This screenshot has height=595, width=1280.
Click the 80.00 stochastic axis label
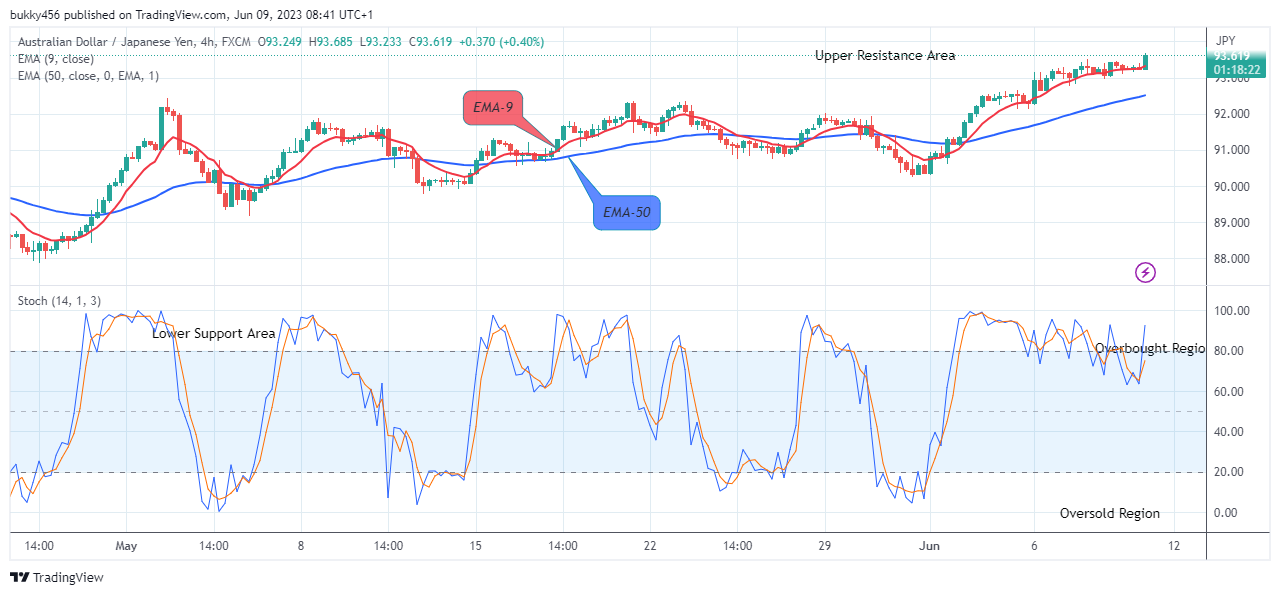coord(1231,351)
